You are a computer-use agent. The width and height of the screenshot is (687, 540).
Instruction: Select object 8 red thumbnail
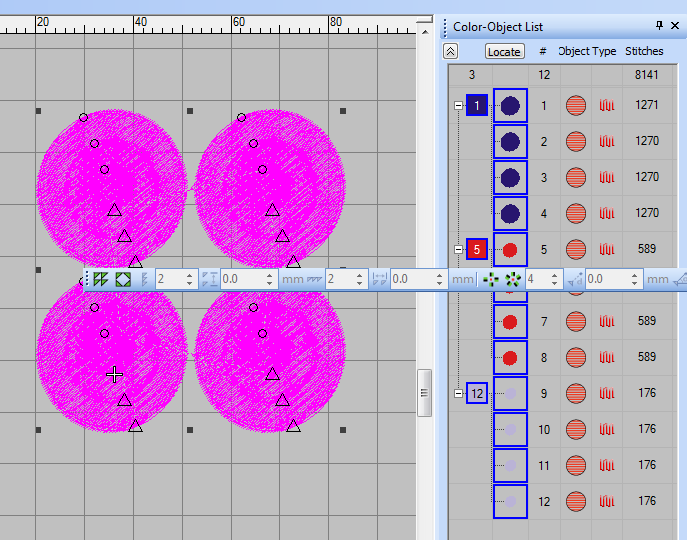point(510,357)
